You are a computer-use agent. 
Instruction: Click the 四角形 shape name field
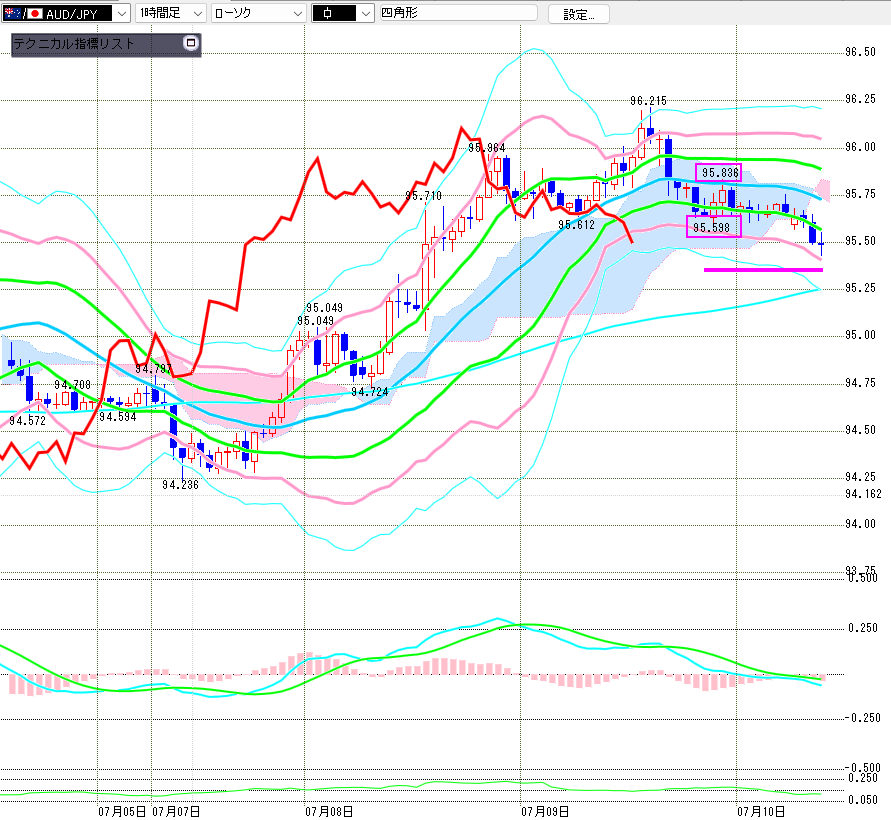coord(458,13)
